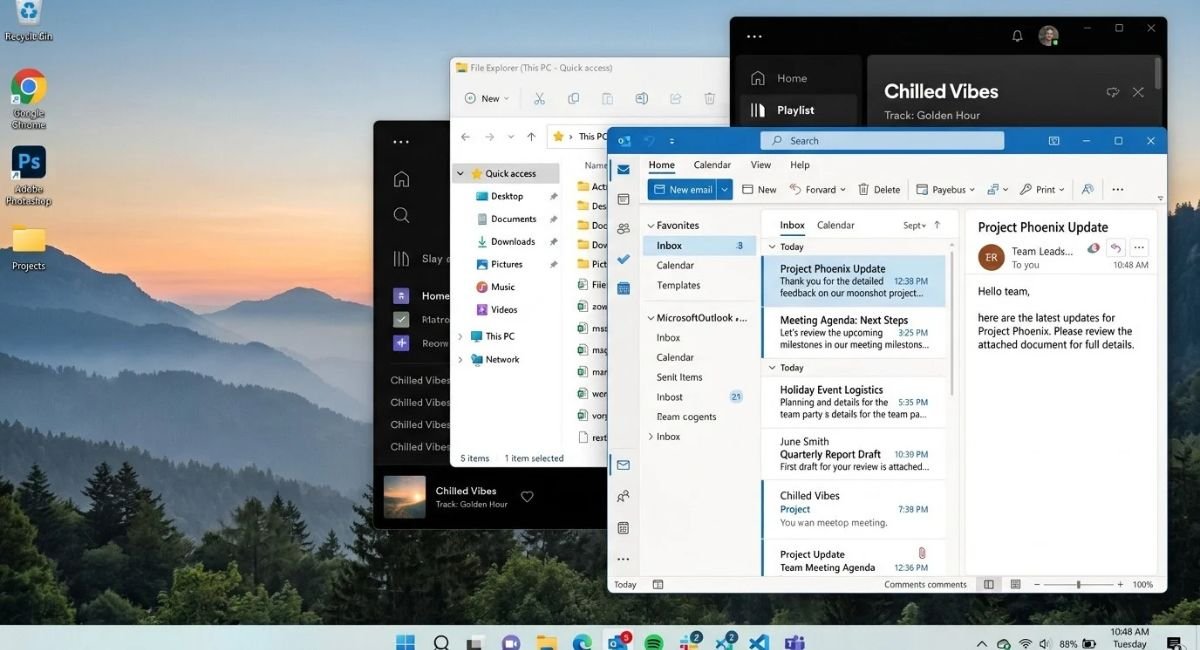Click the ER sender avatar in the reading pane
This screenshot has height=650, width=1200.
[x=991, y=257]
